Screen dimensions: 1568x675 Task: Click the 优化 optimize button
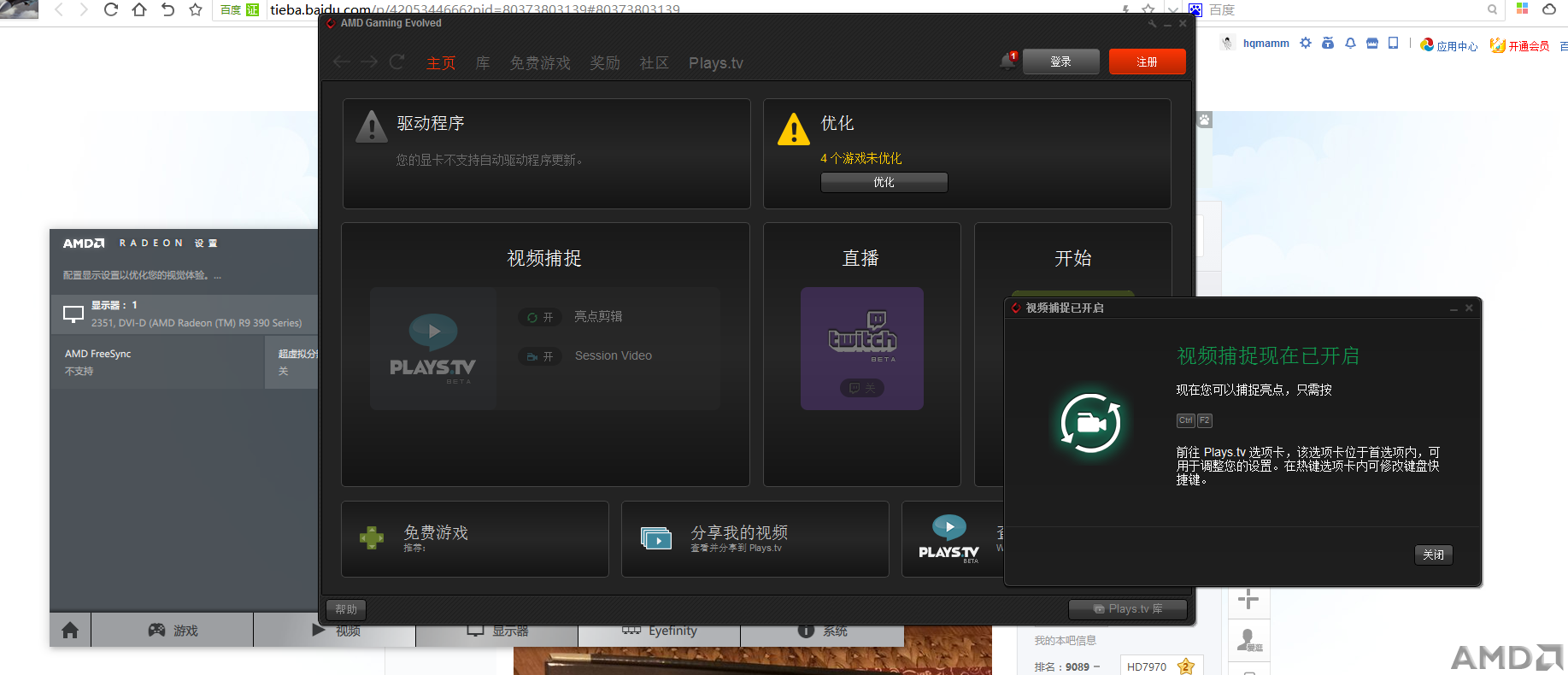884,182
